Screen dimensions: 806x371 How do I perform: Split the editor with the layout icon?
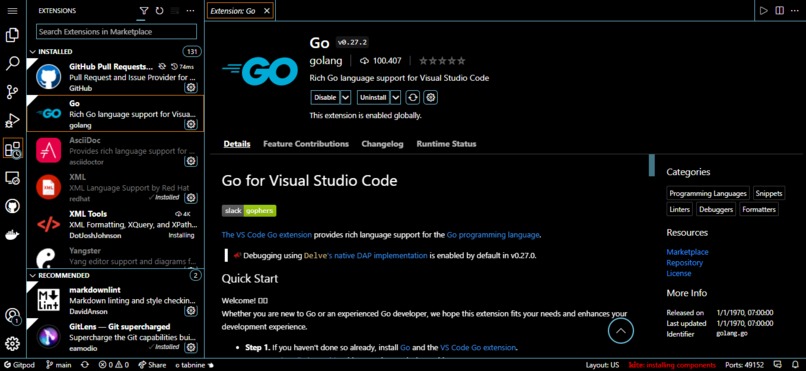point(780,11)
